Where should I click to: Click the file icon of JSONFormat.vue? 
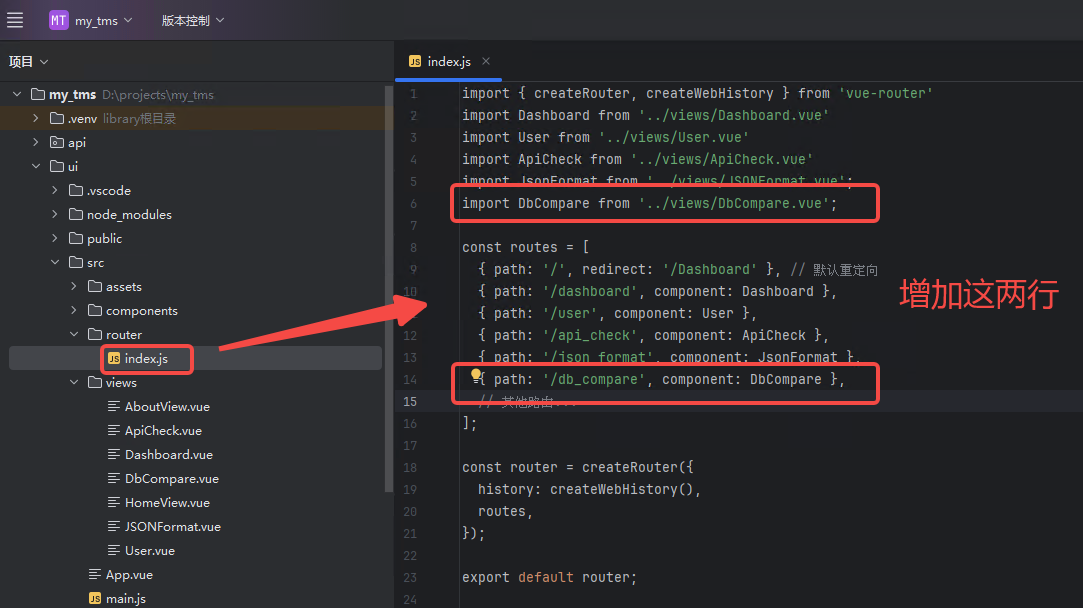point(114,526)
